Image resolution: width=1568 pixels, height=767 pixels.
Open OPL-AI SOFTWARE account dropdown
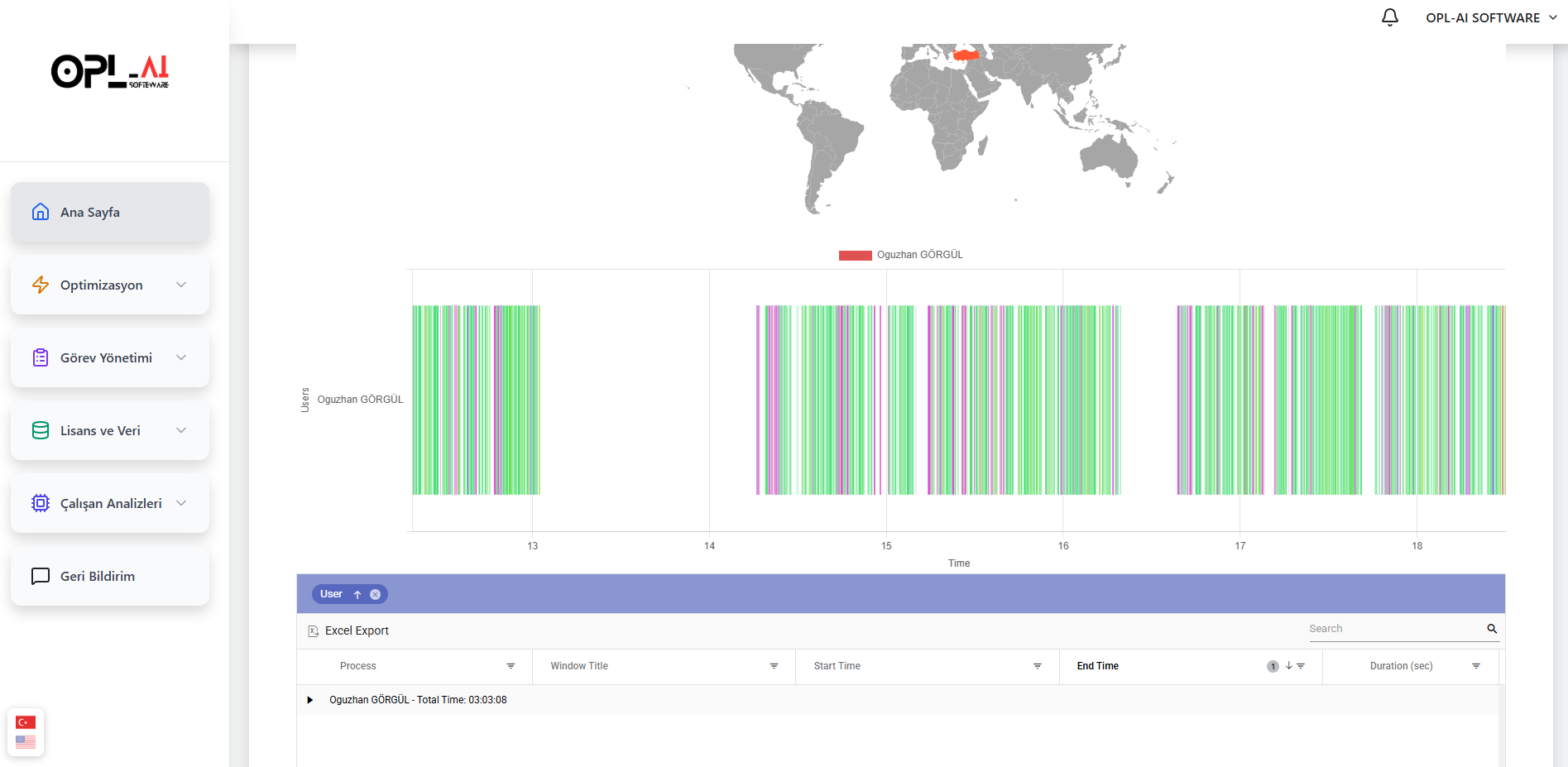1491,17
